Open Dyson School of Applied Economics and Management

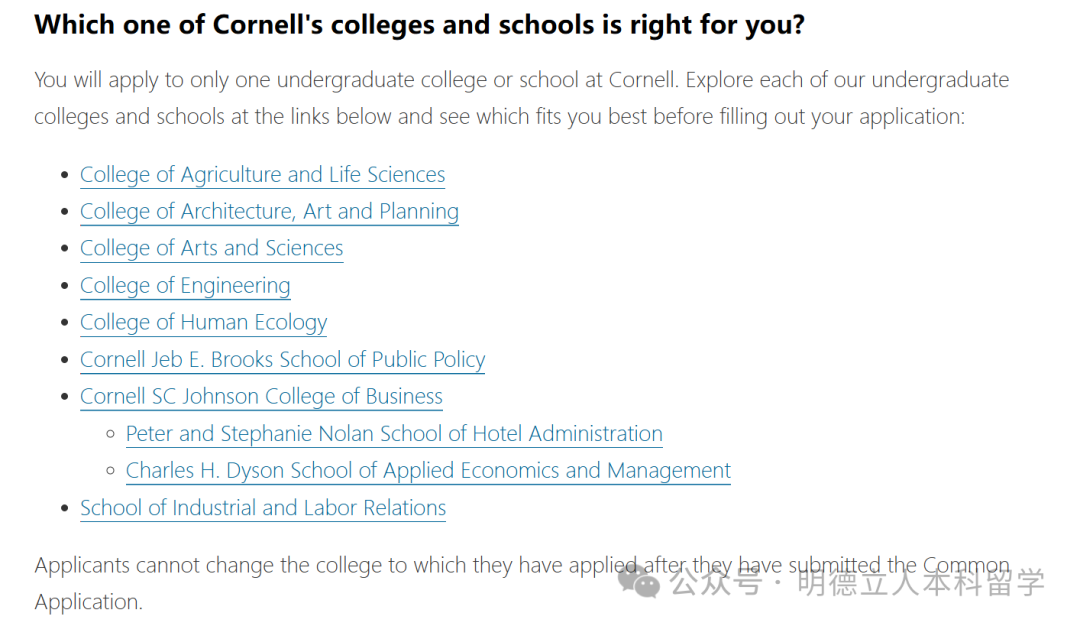click(428, 470)
